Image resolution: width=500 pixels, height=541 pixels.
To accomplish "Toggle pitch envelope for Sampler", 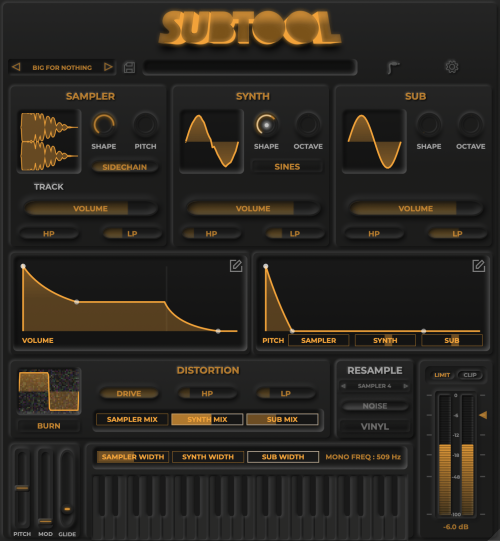I will click(x=318, y=341).
